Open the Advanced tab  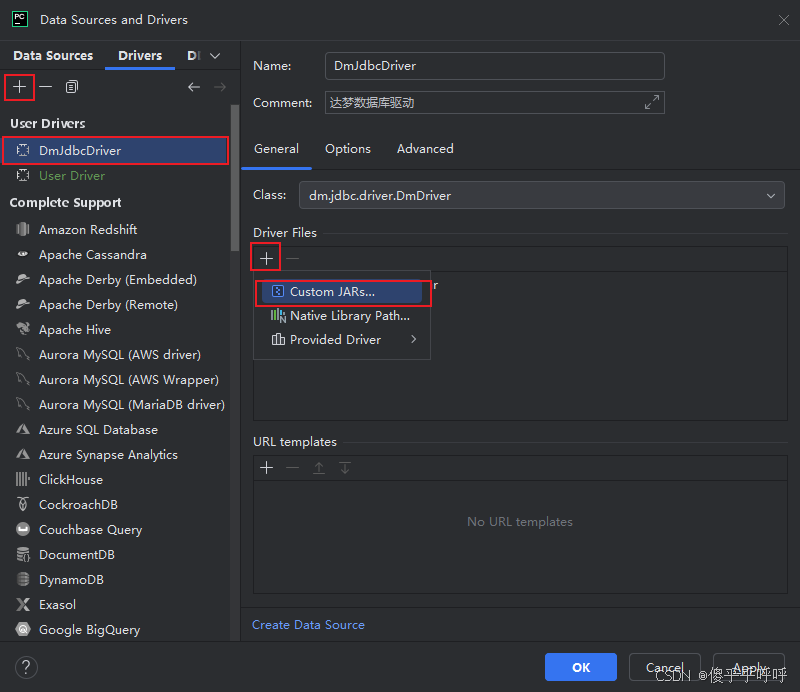425,149
